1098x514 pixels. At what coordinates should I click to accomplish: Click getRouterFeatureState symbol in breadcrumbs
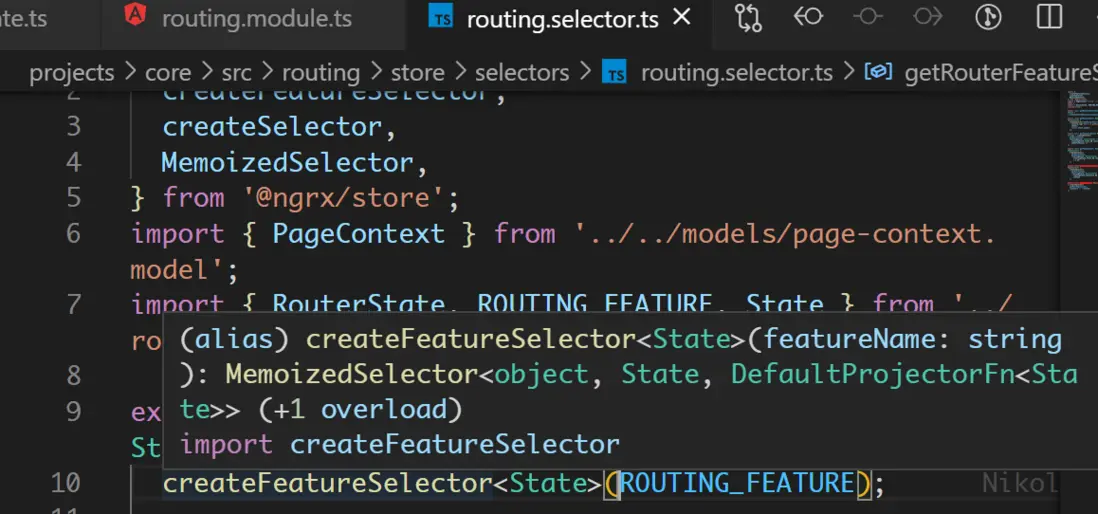[1000, 72]
